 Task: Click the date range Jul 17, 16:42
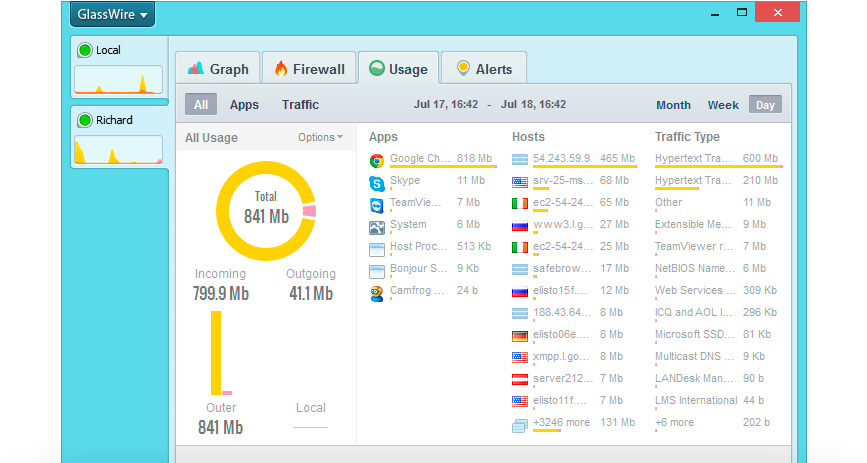click(x=446, y=105)
